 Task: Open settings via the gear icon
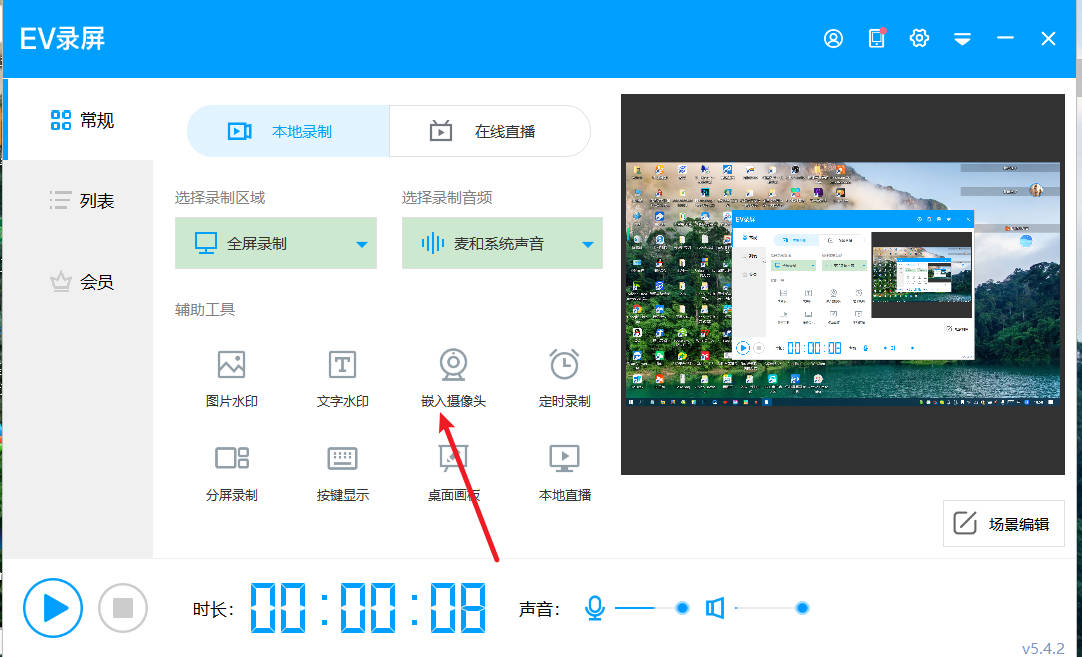point(919,38)
